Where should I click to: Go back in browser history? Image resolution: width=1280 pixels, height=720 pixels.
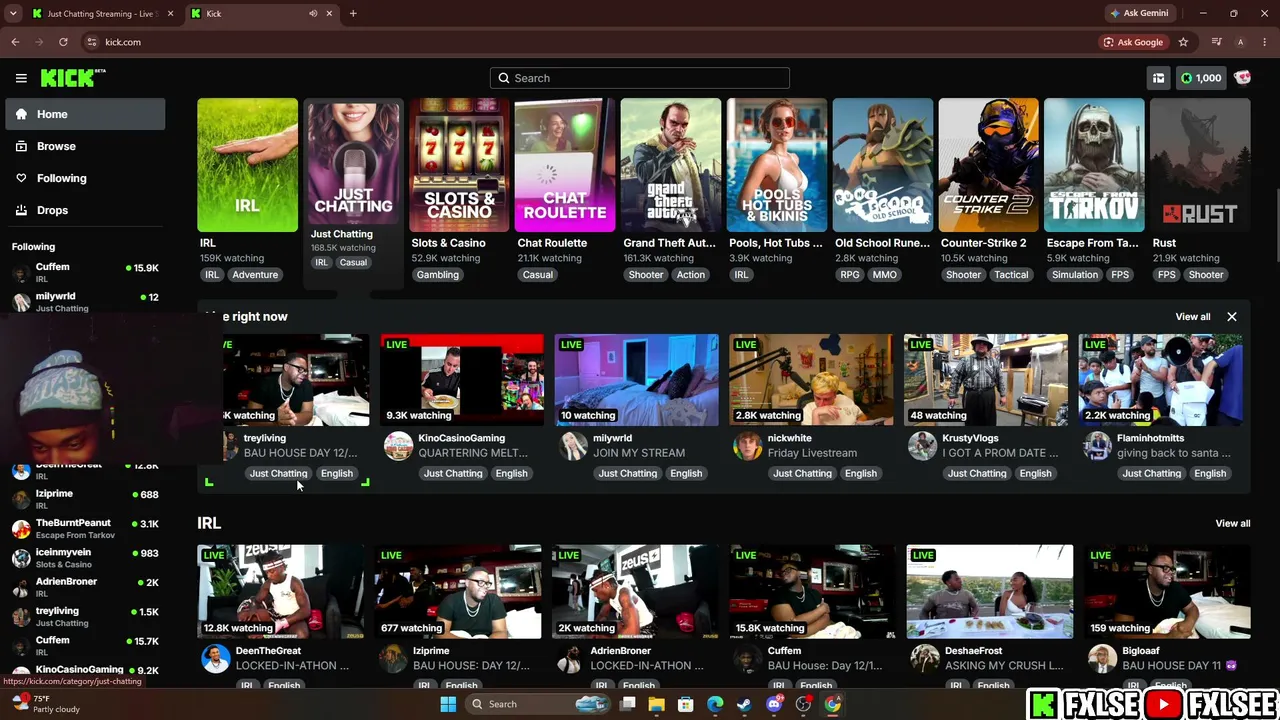point(15,42)
